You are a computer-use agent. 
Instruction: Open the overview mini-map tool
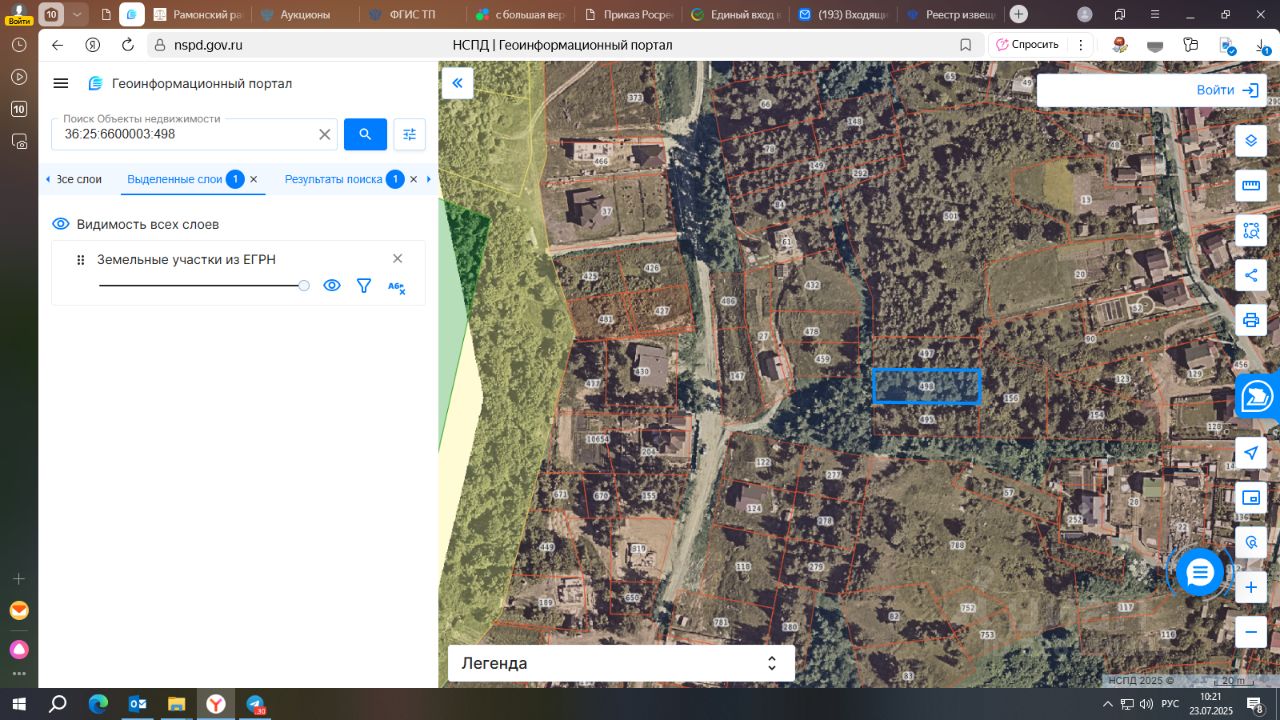[1251, 498]
